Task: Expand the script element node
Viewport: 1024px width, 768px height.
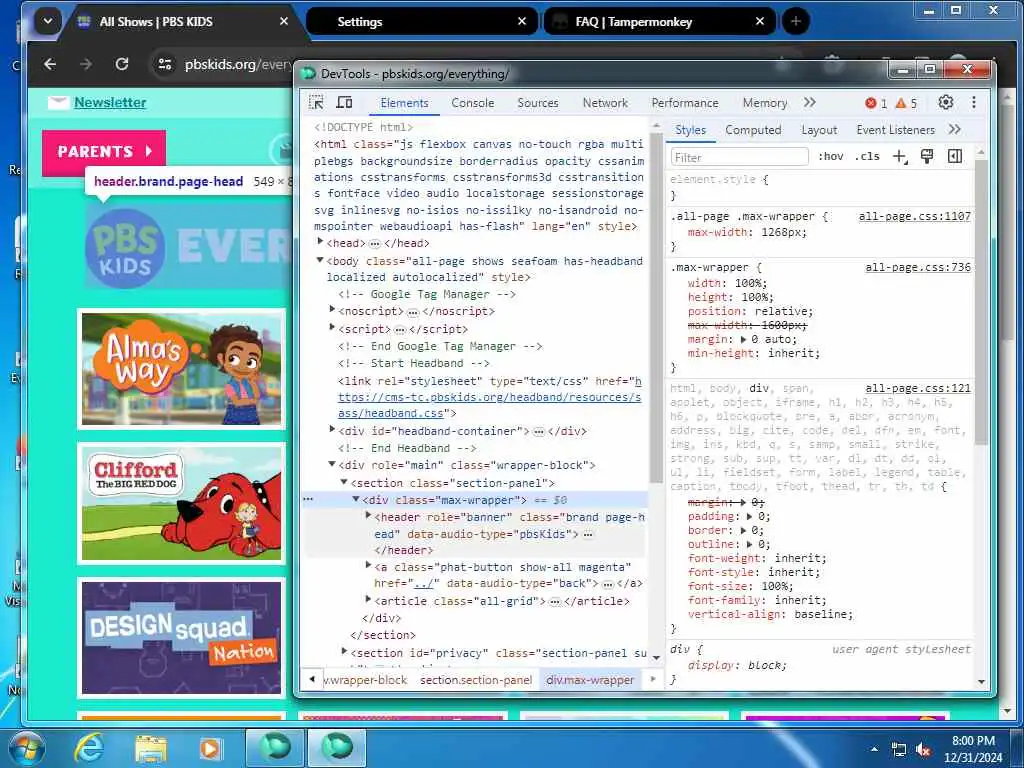Action: [x=332, y=328]
